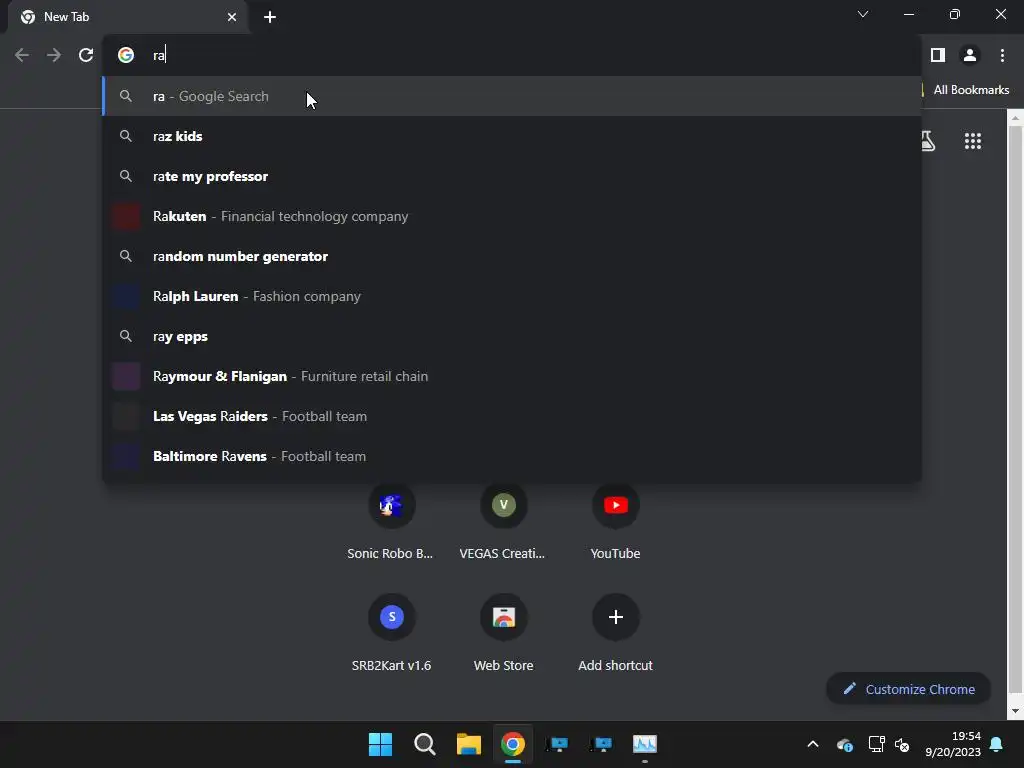The image size is (1024, 768).
Task: Show hidden system tray icons
Action: click(x=812, y=744)
